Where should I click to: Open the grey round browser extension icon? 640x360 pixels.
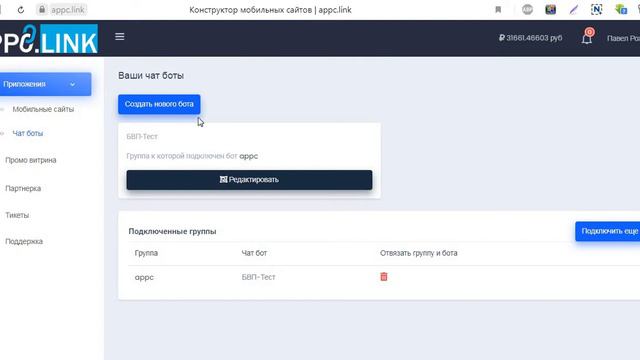[527, 9]
